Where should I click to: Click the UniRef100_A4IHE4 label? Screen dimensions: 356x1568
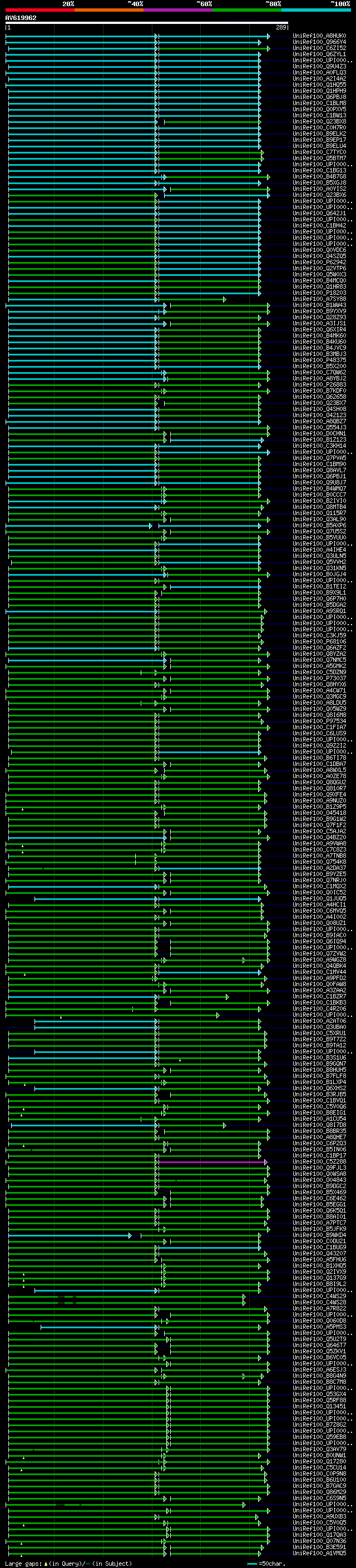tap(319, 550)
